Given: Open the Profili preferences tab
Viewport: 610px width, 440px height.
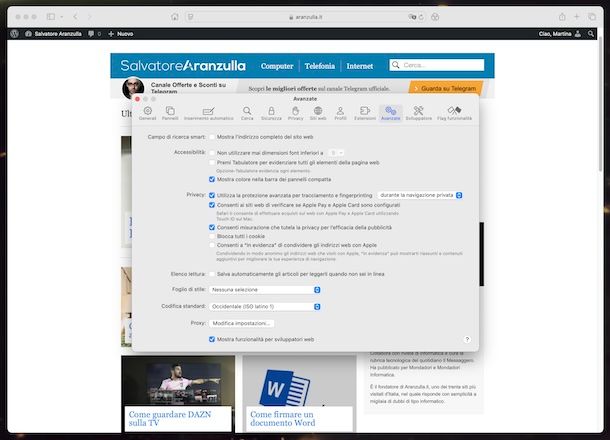Looking at the screenshot, I should coord(340,113).
